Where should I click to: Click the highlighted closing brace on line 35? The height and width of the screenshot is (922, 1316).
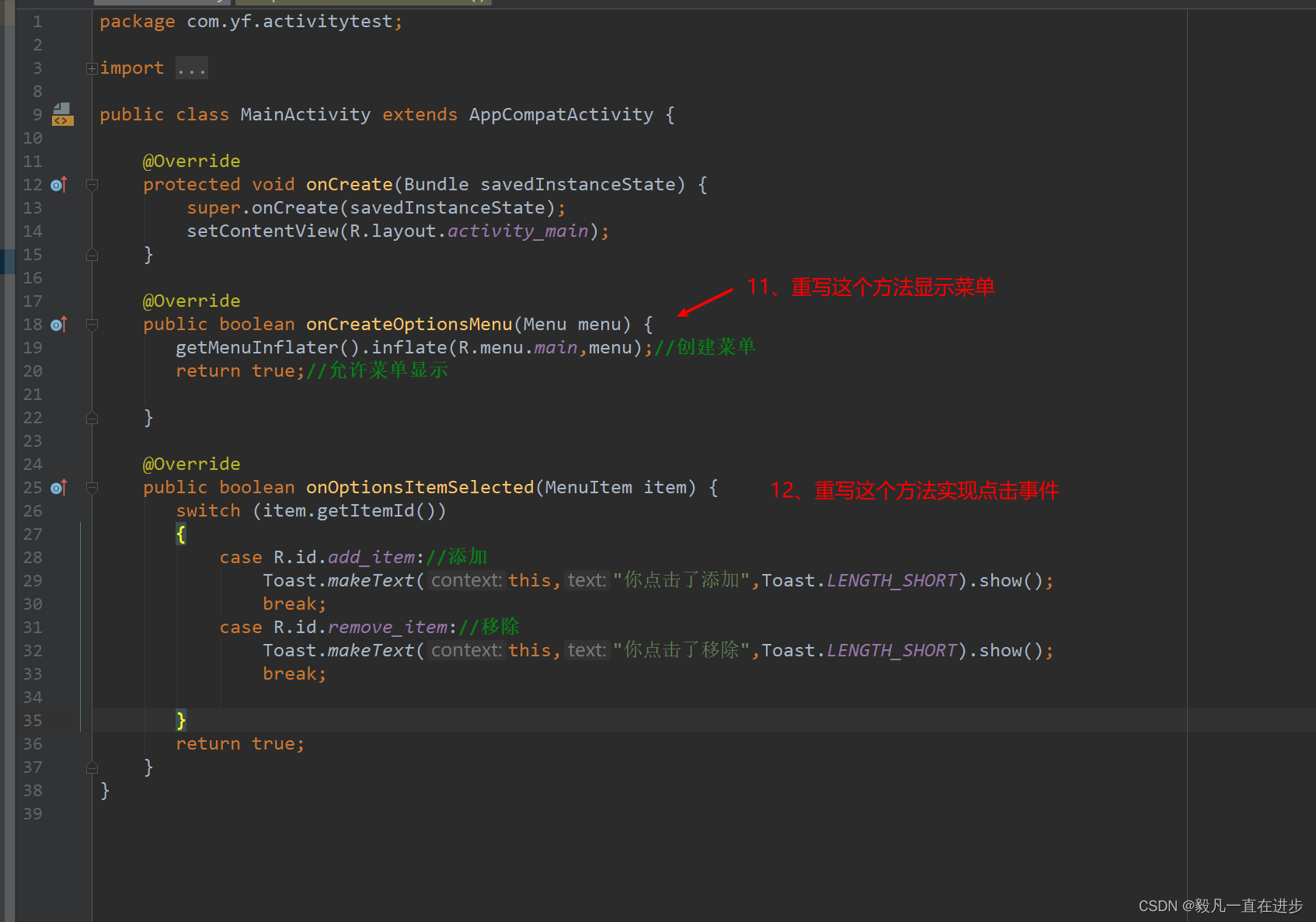[x=181, y=721]
